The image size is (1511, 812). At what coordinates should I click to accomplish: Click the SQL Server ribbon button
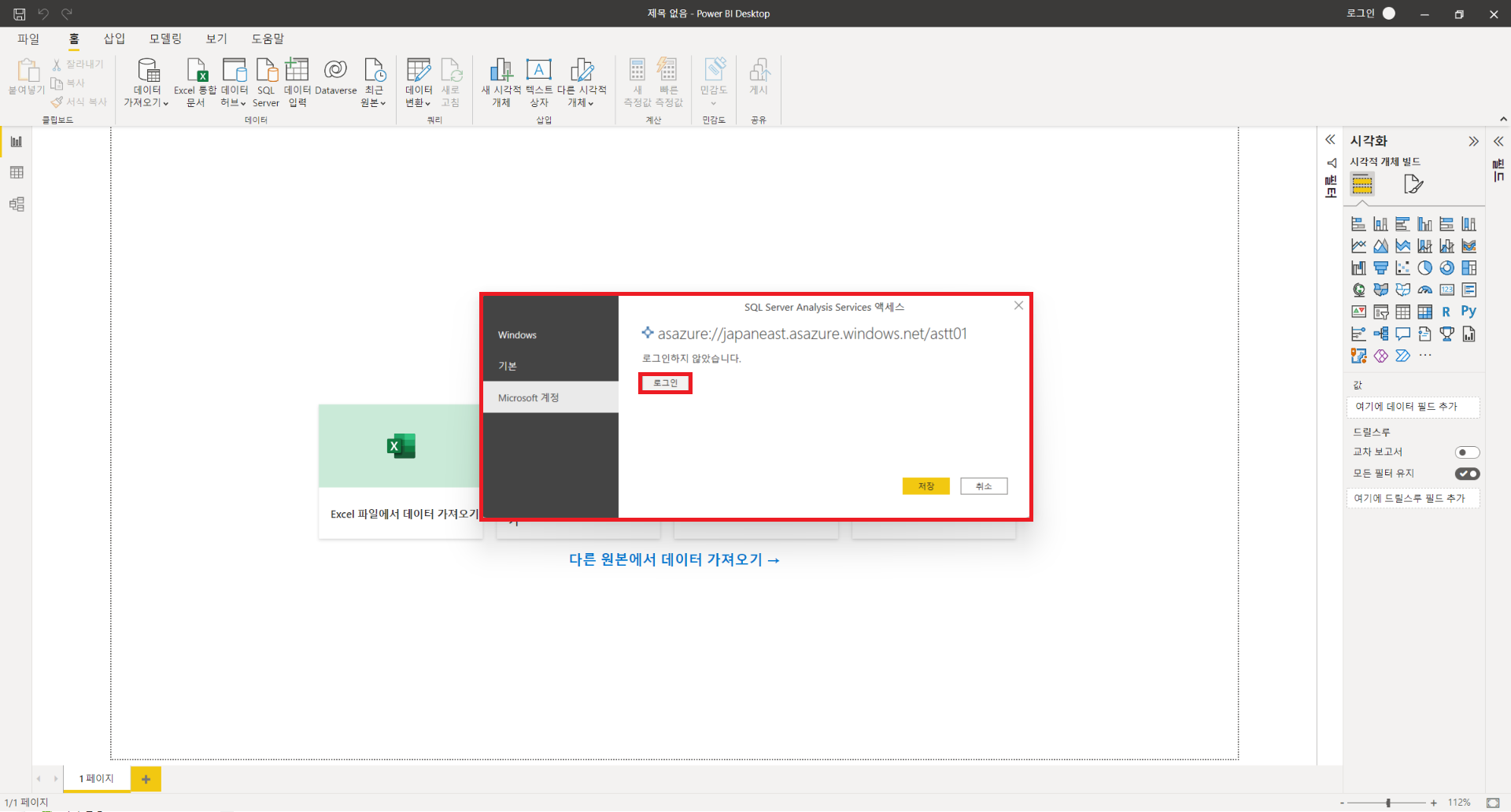266,82
